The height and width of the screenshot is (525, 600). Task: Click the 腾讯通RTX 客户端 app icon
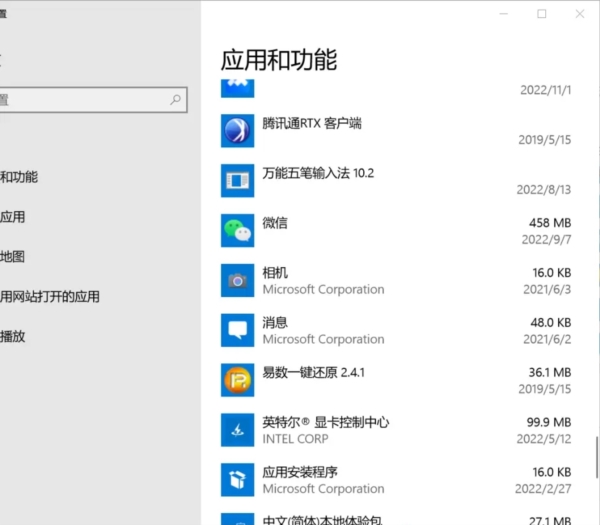tap(237, 131)
